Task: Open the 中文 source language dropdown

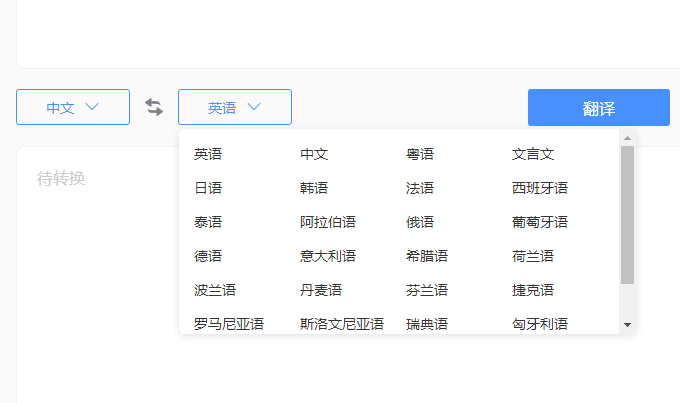Action: click(73, 107)
